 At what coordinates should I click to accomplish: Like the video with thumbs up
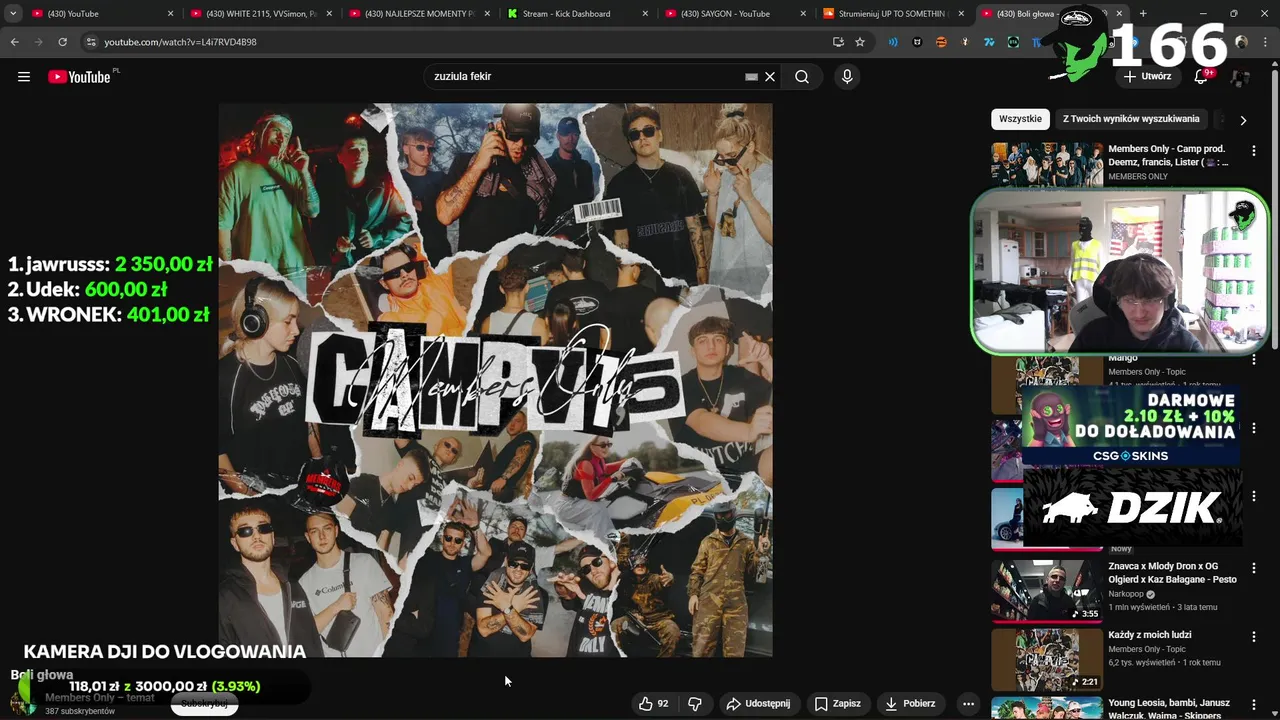pyautogui.click(x=653, y=704)
